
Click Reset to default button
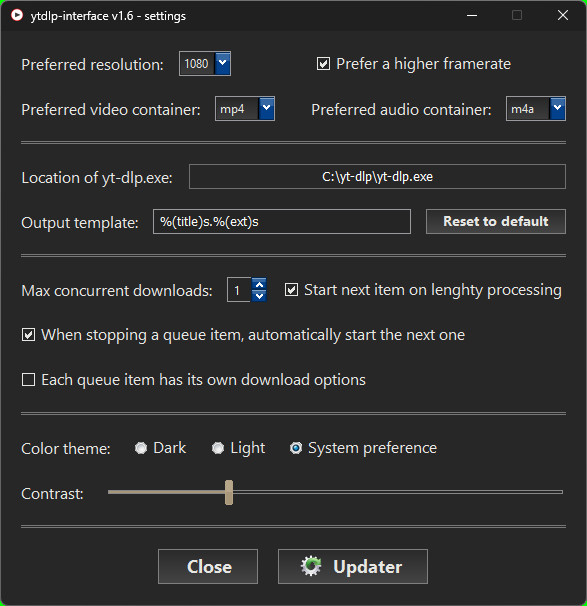[496, 221]
